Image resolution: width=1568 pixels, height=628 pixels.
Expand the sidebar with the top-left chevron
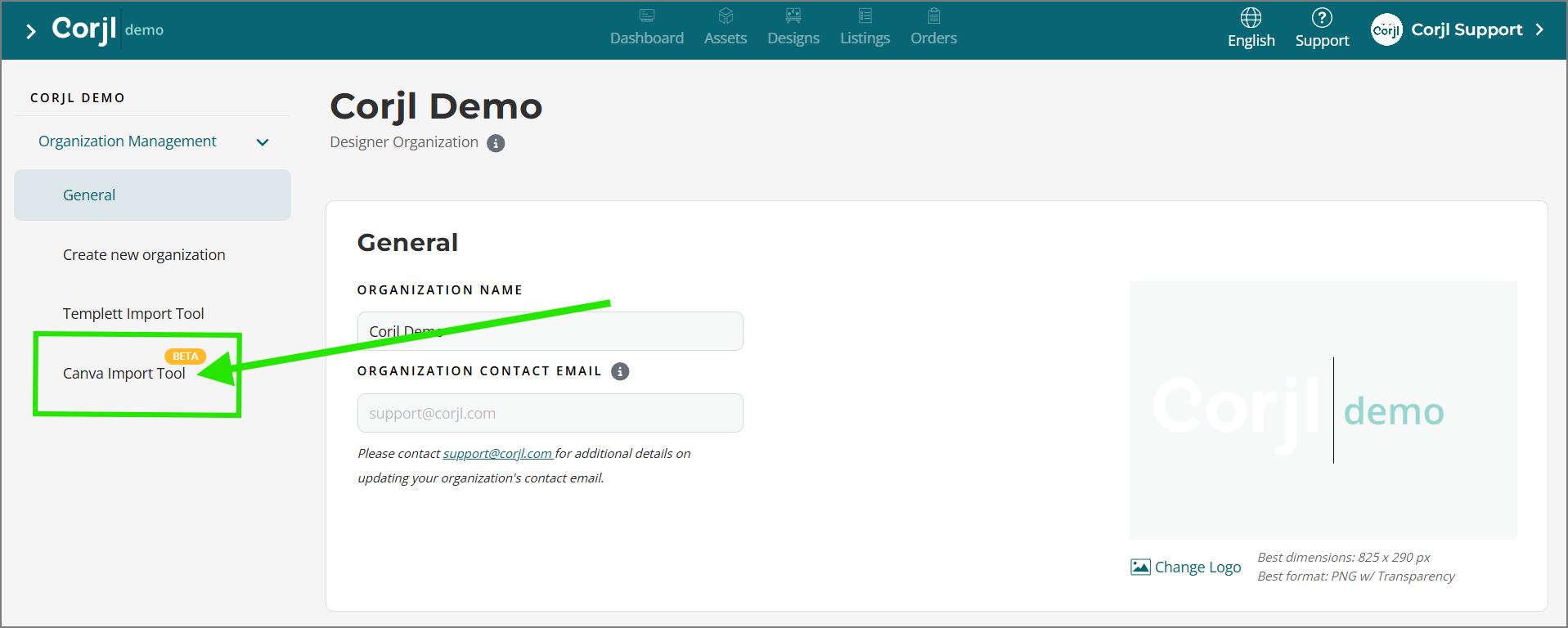point(31,31)
